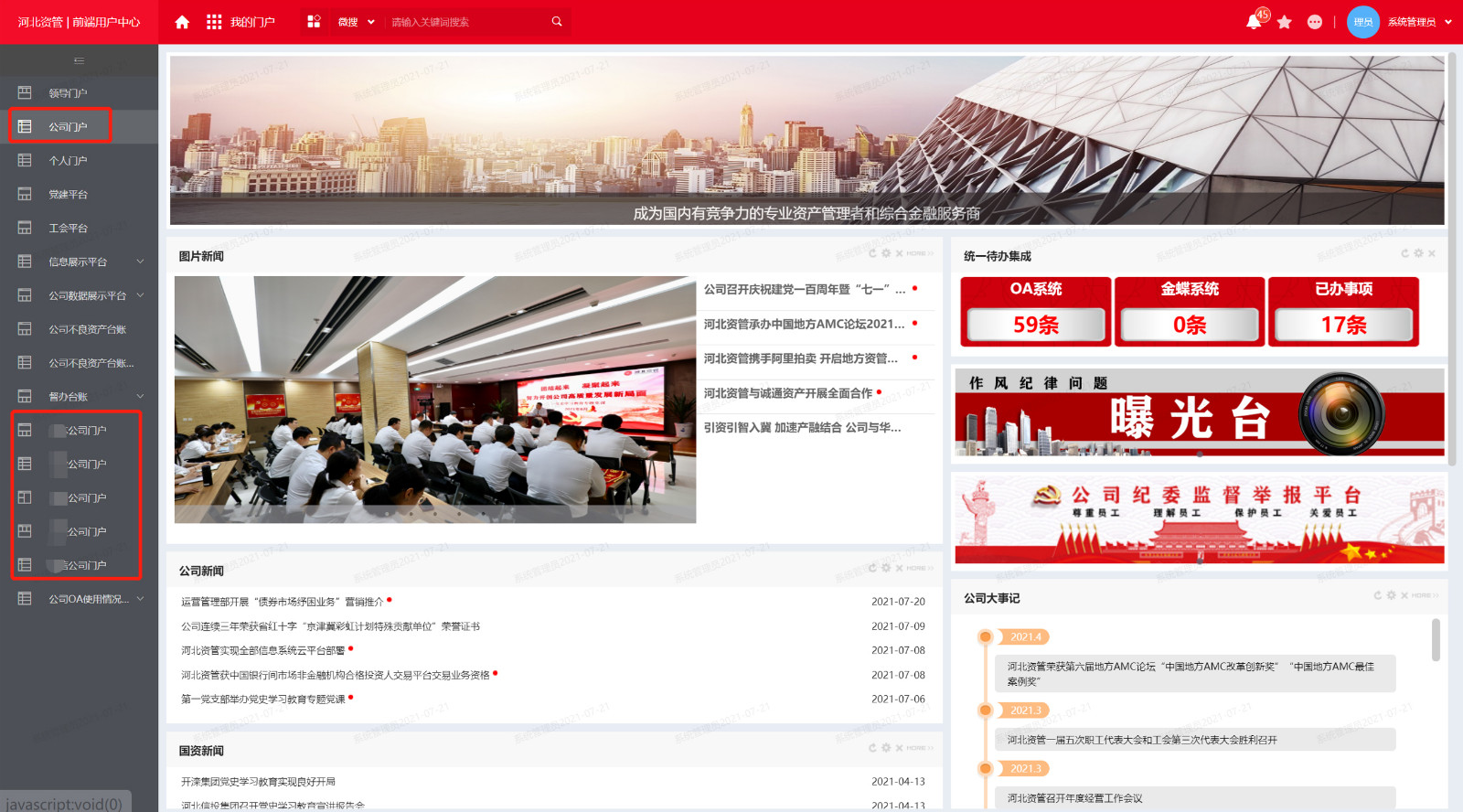The width and height of the screenshot is (1463, 812).
Task: Click the meeting photo in 图片新闻
Action: tap(435, 400)
